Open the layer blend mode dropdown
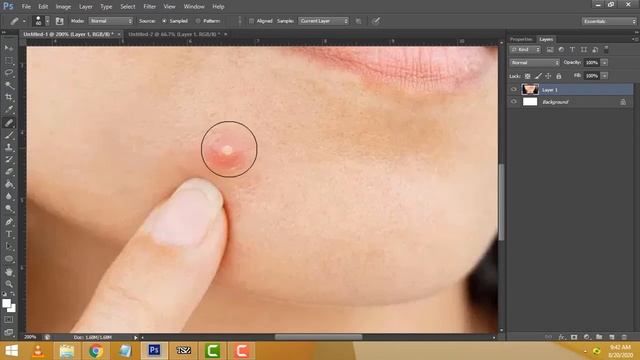Screen dimensions: 640x360 pos(534,63)
